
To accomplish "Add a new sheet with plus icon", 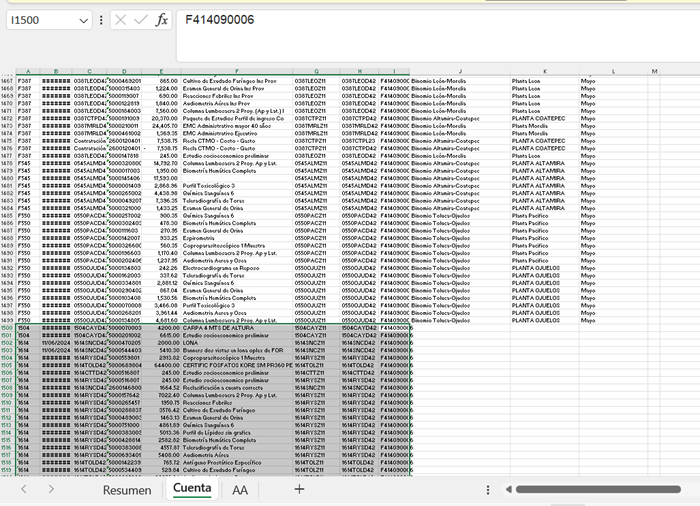I will point(298,489).
